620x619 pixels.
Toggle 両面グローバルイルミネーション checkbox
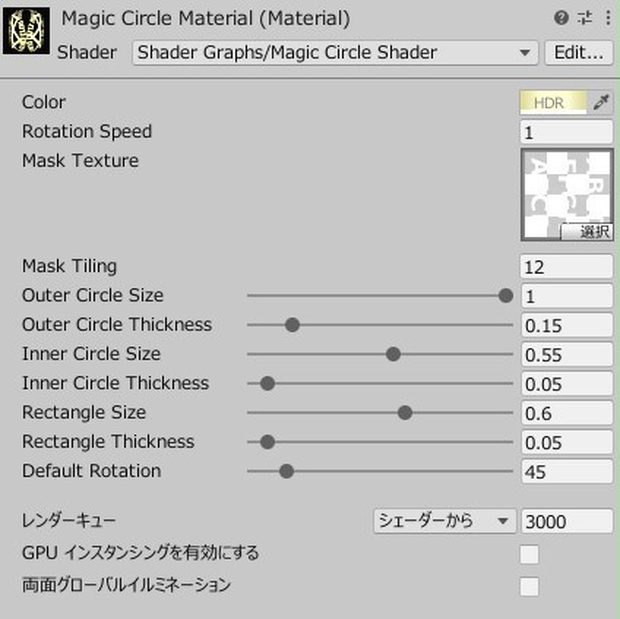[529, 586]
